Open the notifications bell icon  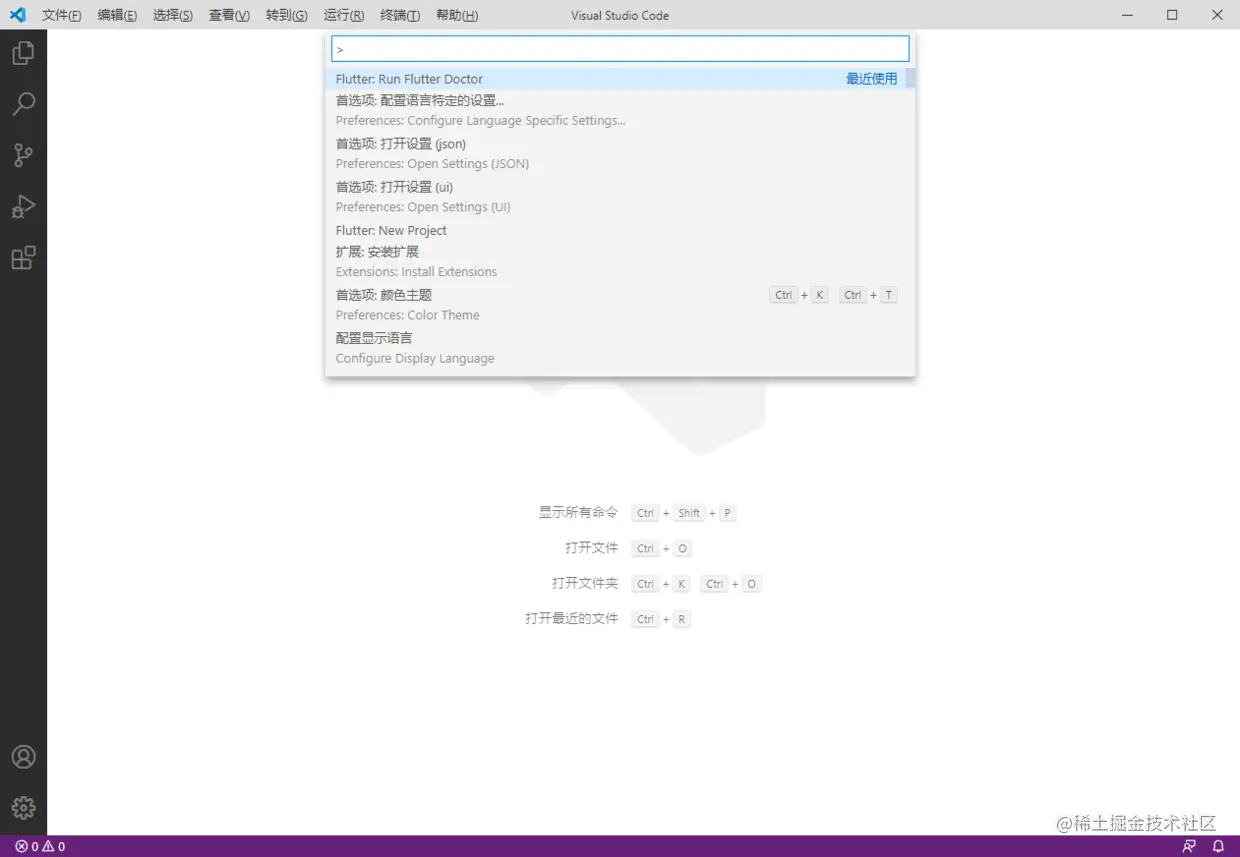tap(1218, 846)
